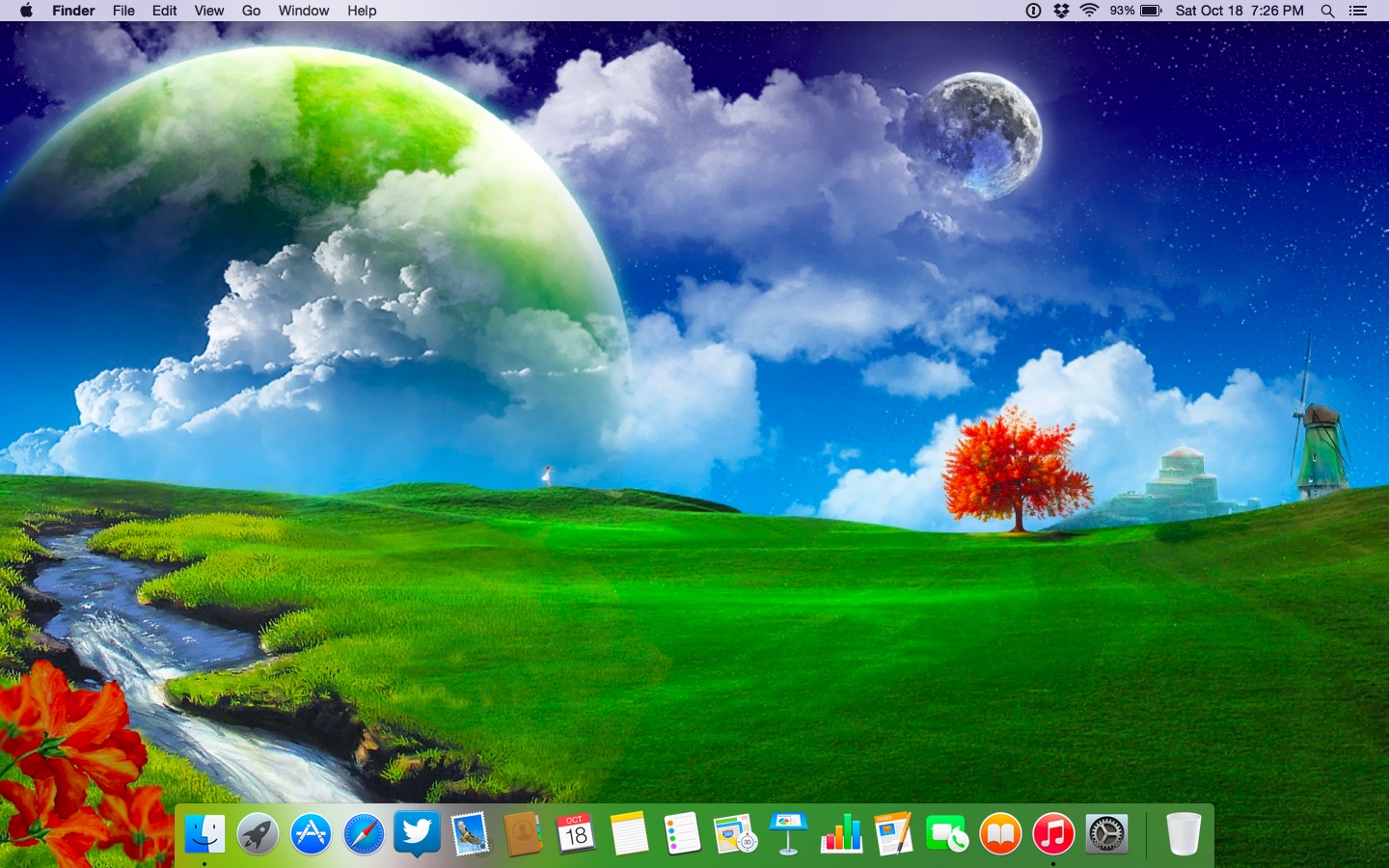The image size is (1389, 868).
Task: Open System Preferences gear icon
Action: pyautogui.click(x=1106, y=834)
